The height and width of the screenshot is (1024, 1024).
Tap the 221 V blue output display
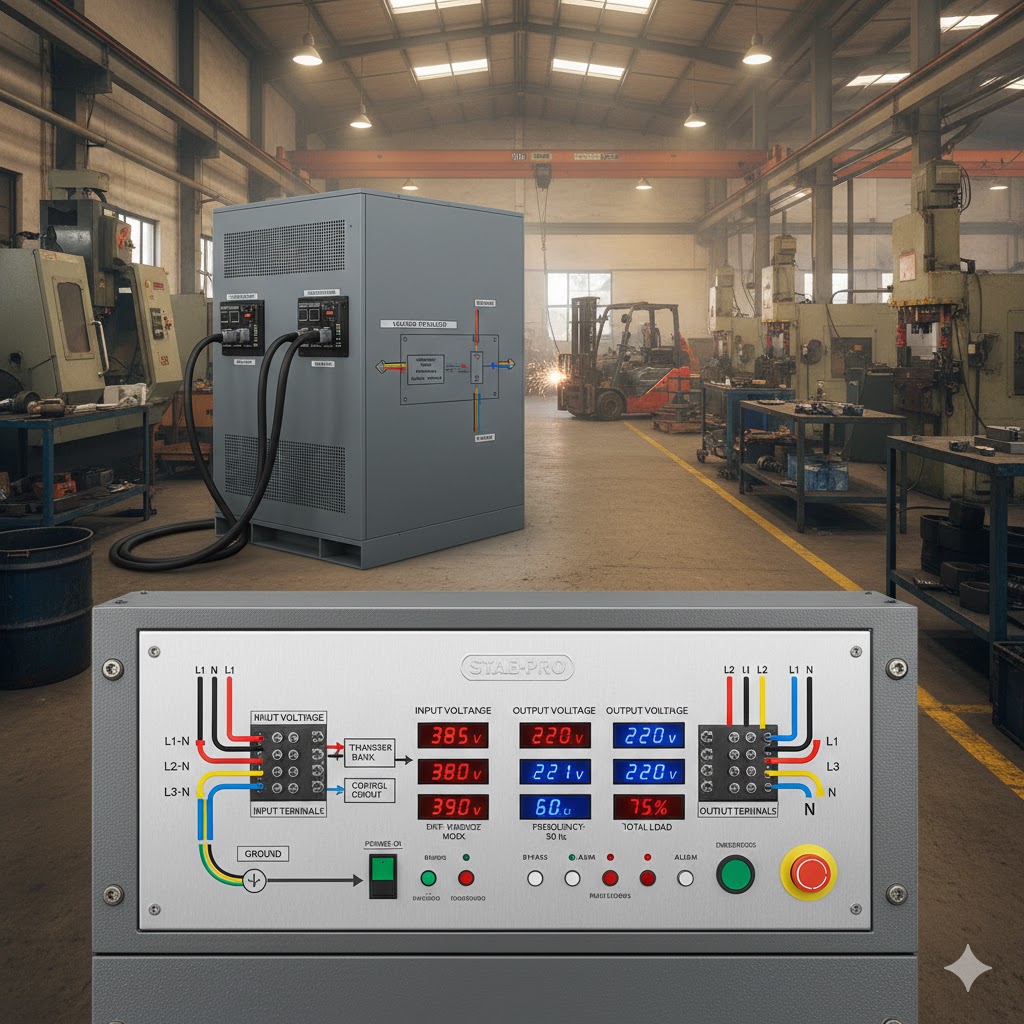coord(554,772)
